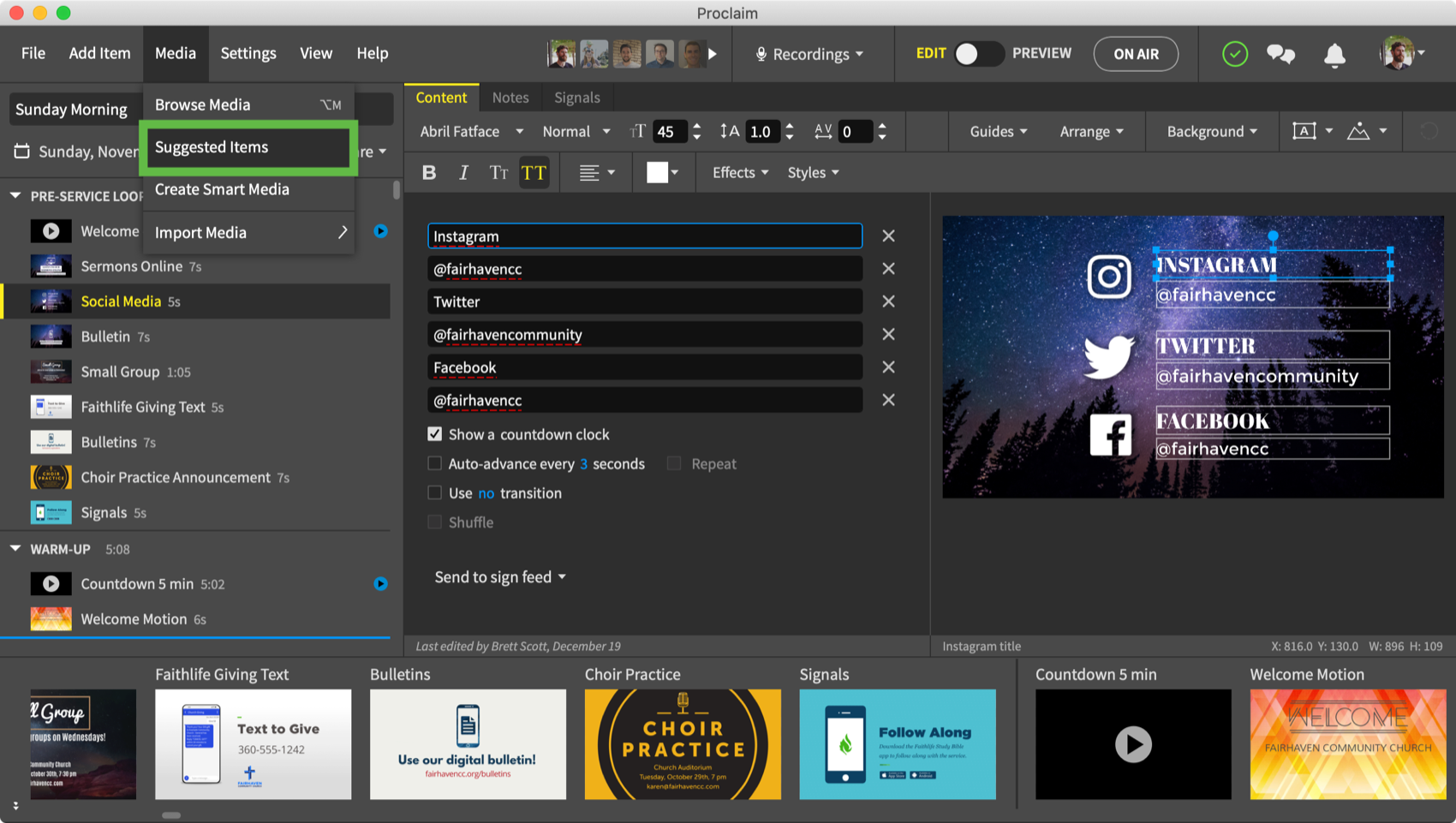The image size is (1456, 823).
Task: Click the blue play indicator on the Welcome row
Action: pos(380,231)
